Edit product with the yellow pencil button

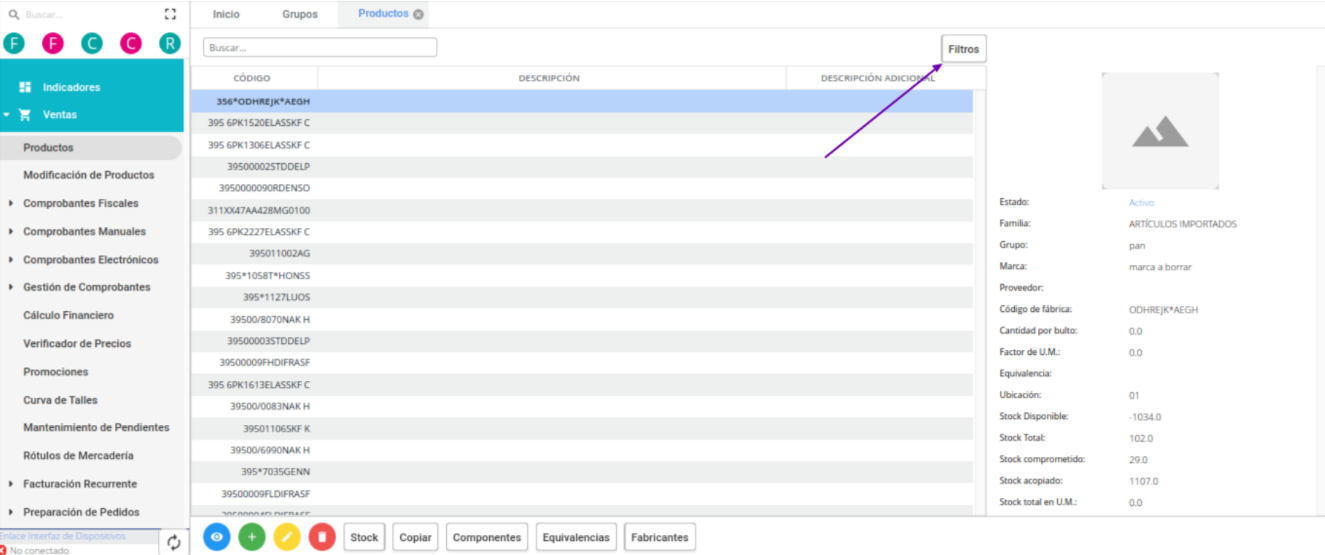[287, 537]
